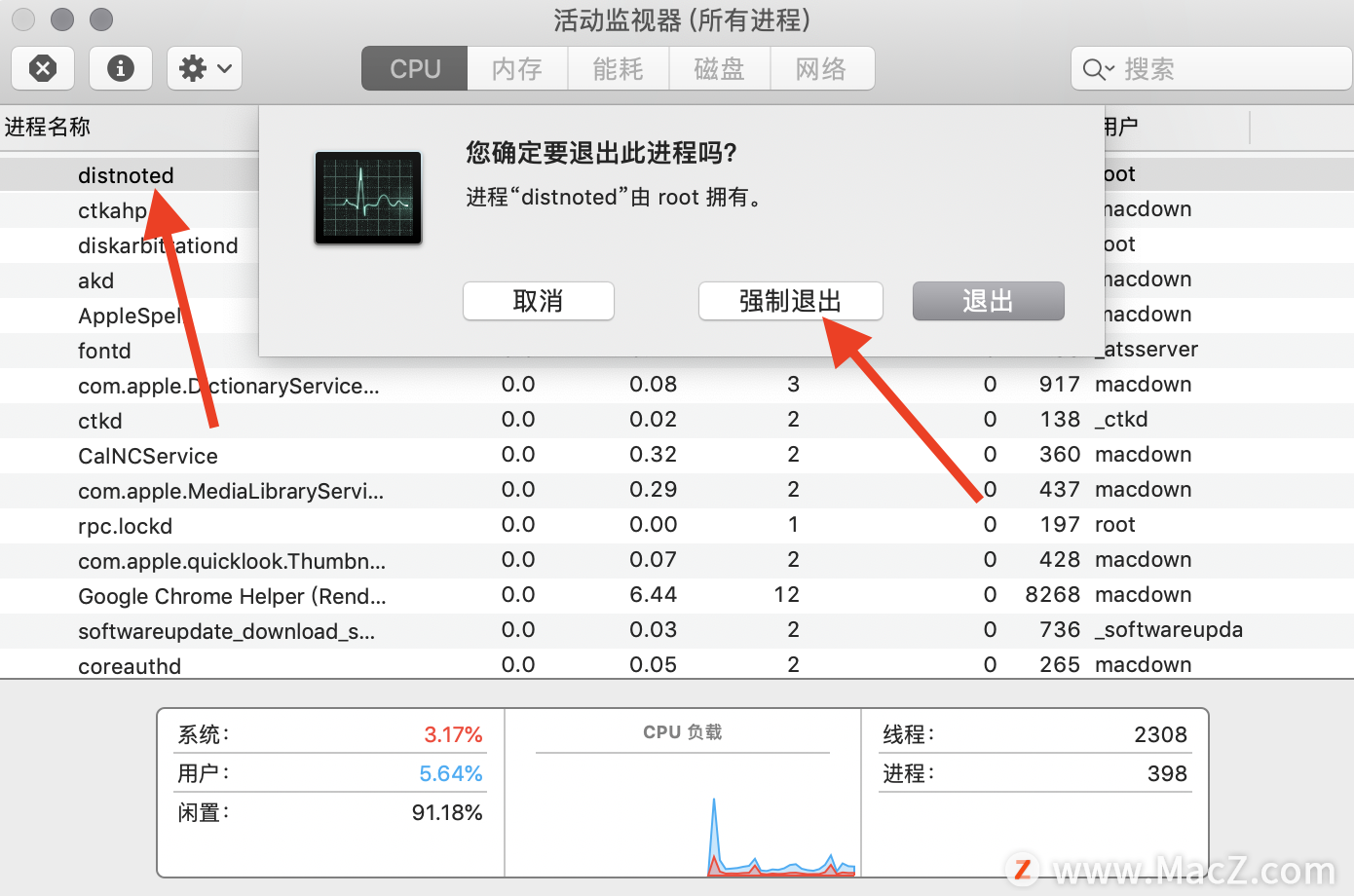Sort by the 用户 column header
1354x896 pixels.
[1121, 127]
